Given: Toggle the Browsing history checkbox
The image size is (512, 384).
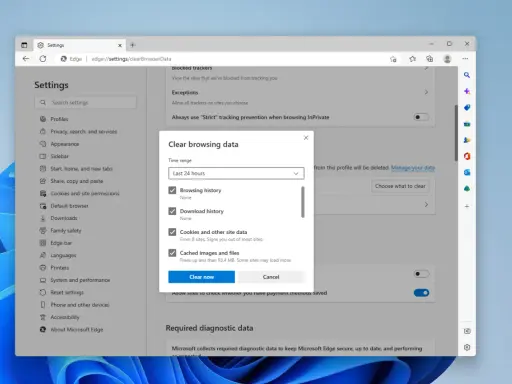Looking at the screenshot, I should click(x=172, y=190).
